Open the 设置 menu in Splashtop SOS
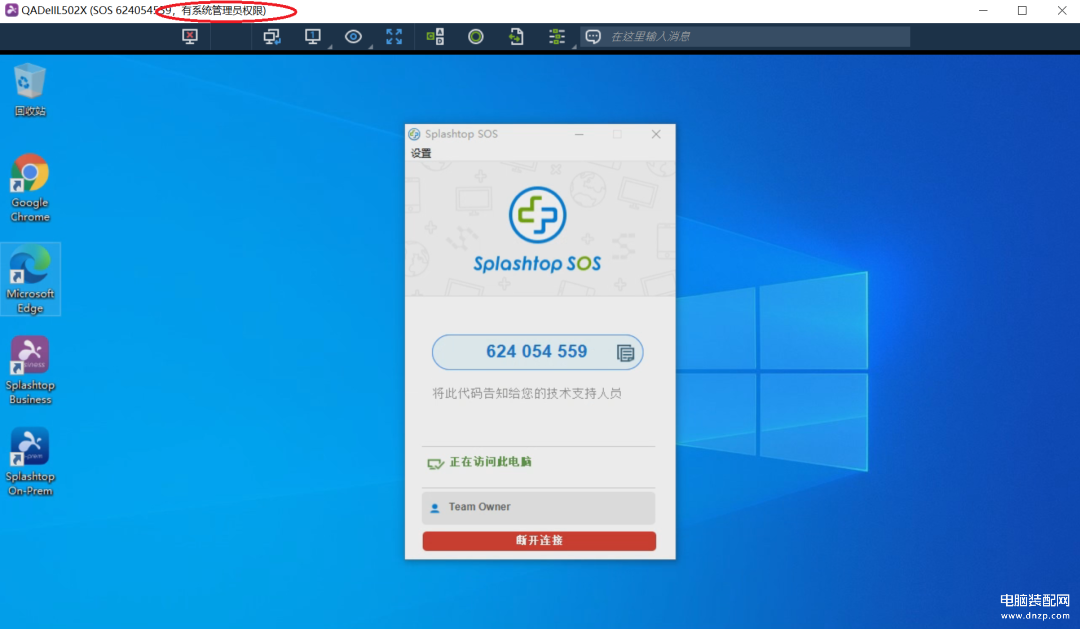Viewport: 1080px width, 629px height. 421,153
